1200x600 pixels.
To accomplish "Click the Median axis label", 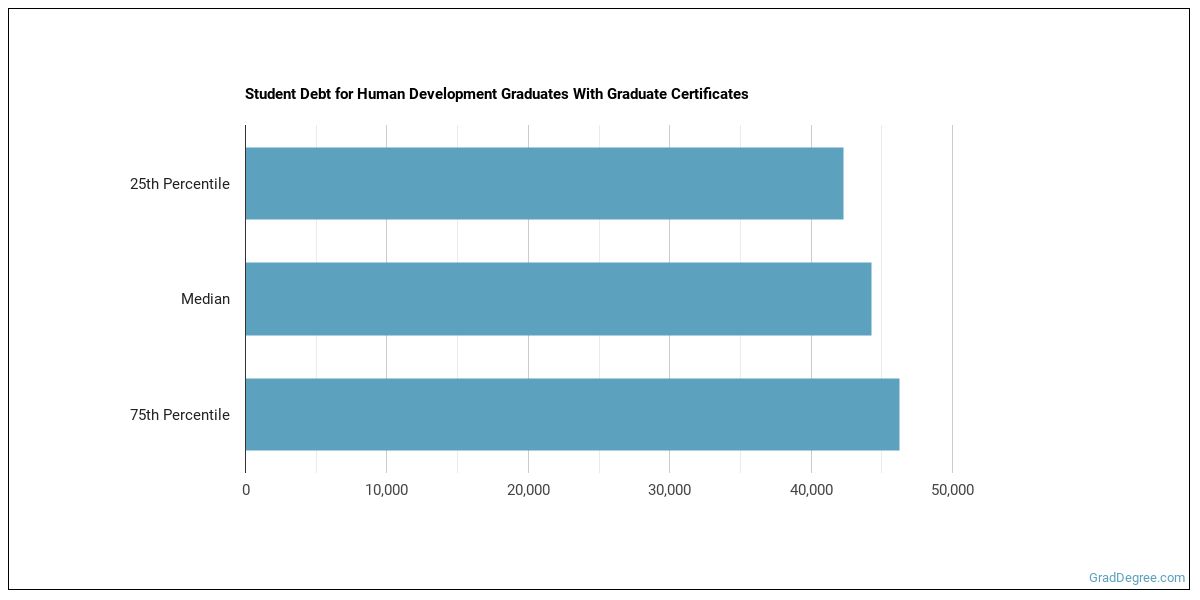I will tap(205, 299).
